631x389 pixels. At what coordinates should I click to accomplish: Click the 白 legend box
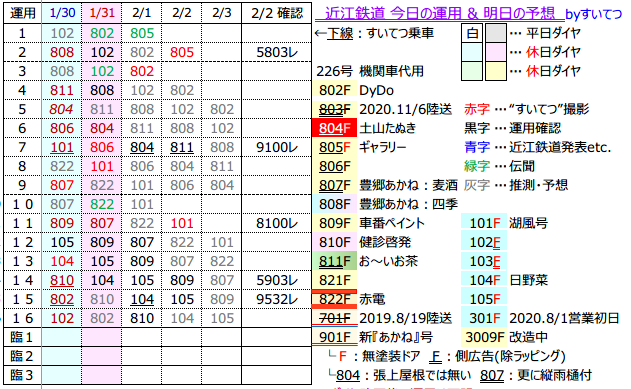[x=472, y=33]
